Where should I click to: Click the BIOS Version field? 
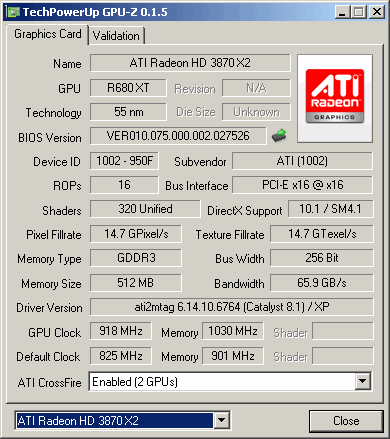(178, 136)
